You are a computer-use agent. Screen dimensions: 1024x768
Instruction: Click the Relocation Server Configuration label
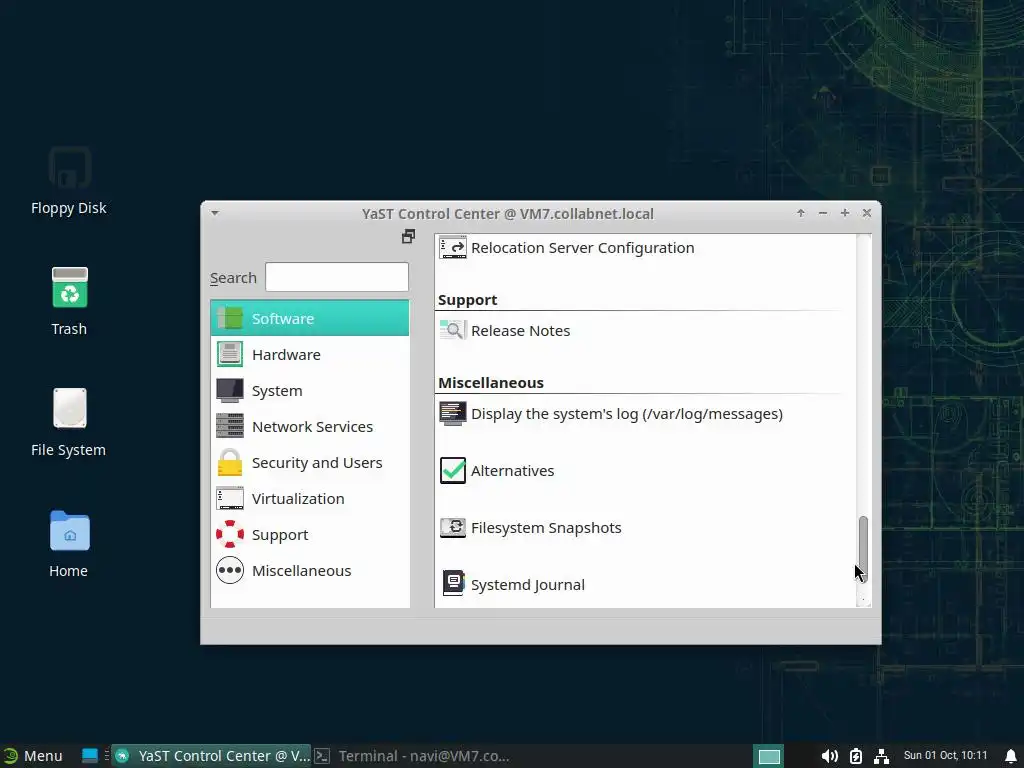tap(583, 248)
